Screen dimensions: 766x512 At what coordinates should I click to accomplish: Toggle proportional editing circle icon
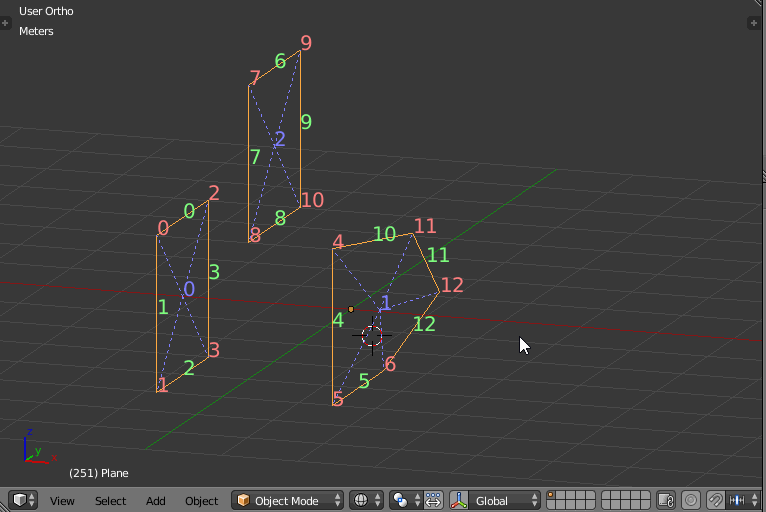click(691, 500)
